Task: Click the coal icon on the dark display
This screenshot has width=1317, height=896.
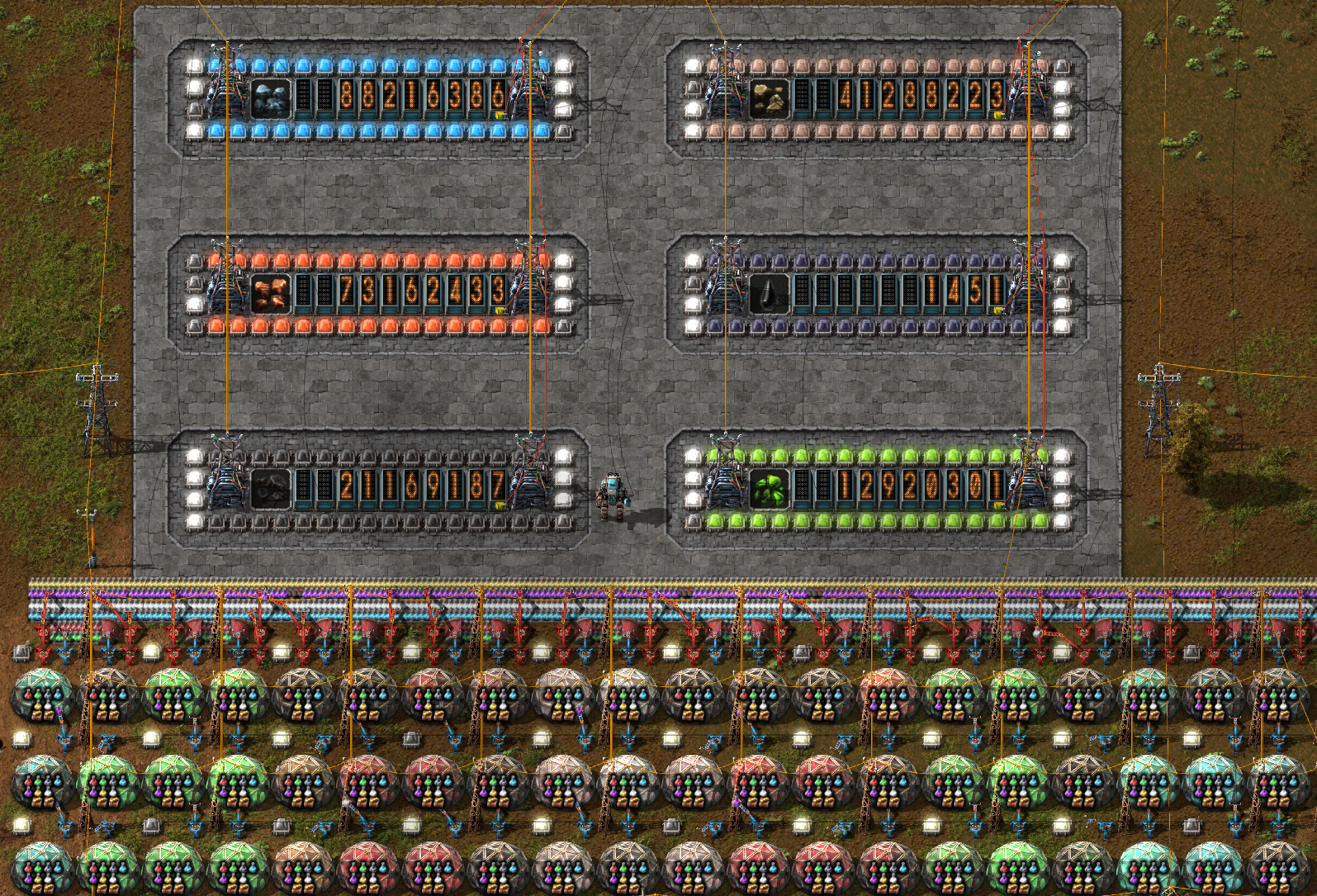Action: pos(271,488)
